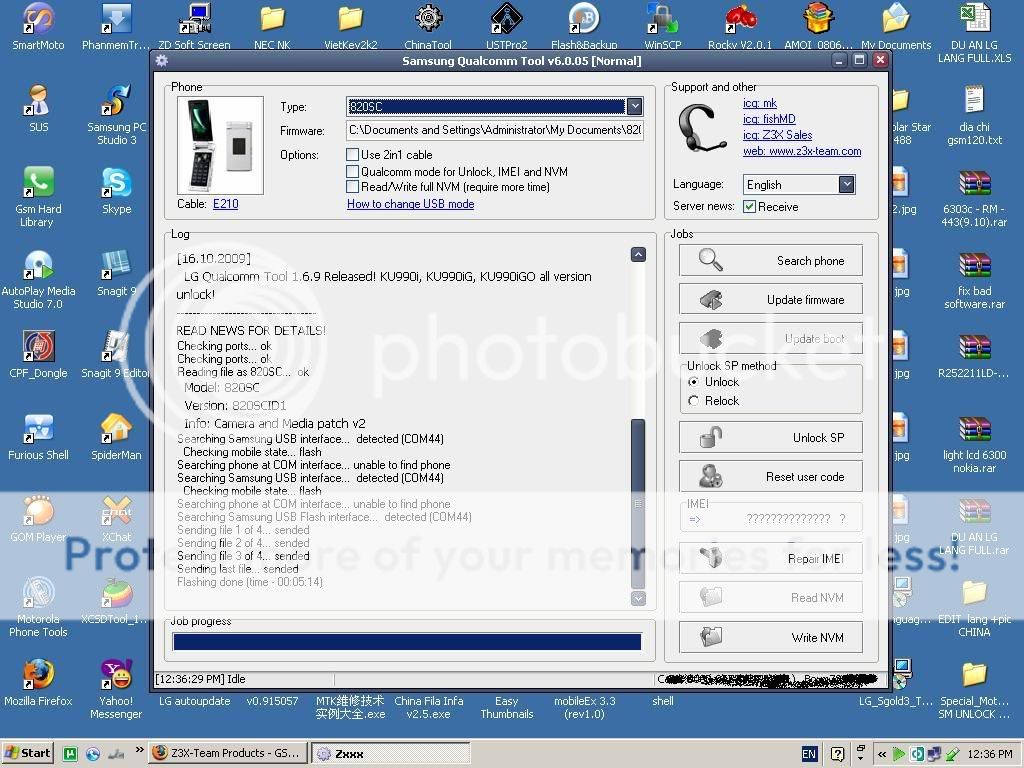The image size is (1024, 768).
Task: Open the Windows Start menu
Action: [27, 753]
